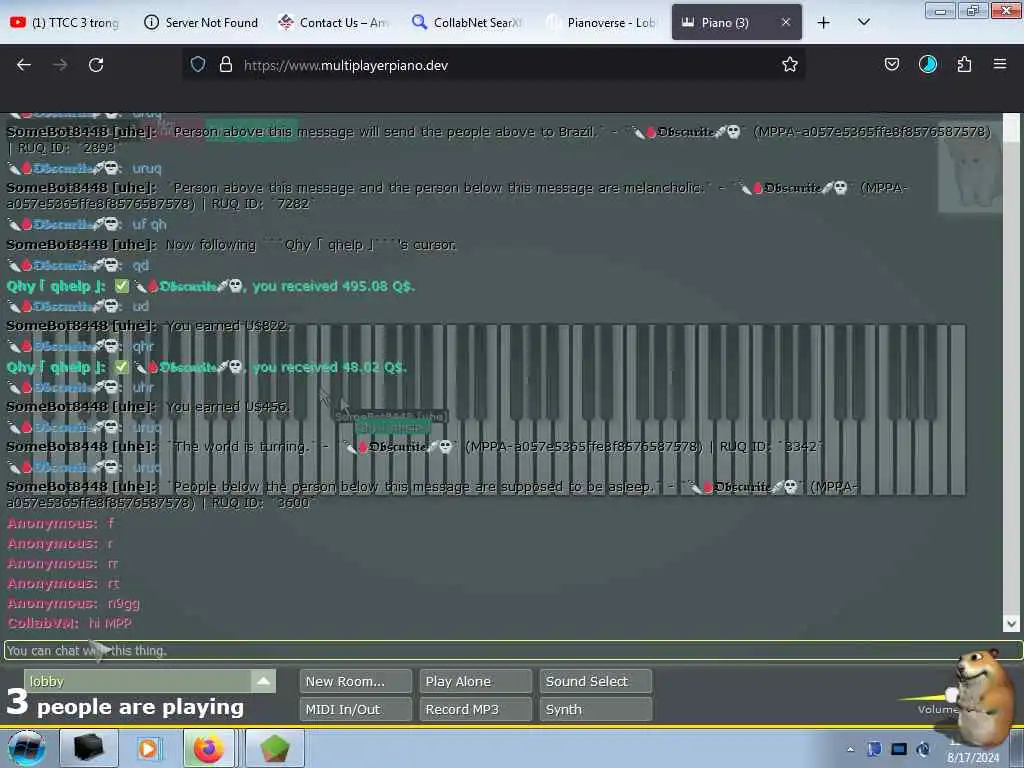Open the media player taskbar icon
Image resolution: width=1024 pixels, height=768 pixels.
[x=148, y=748]
